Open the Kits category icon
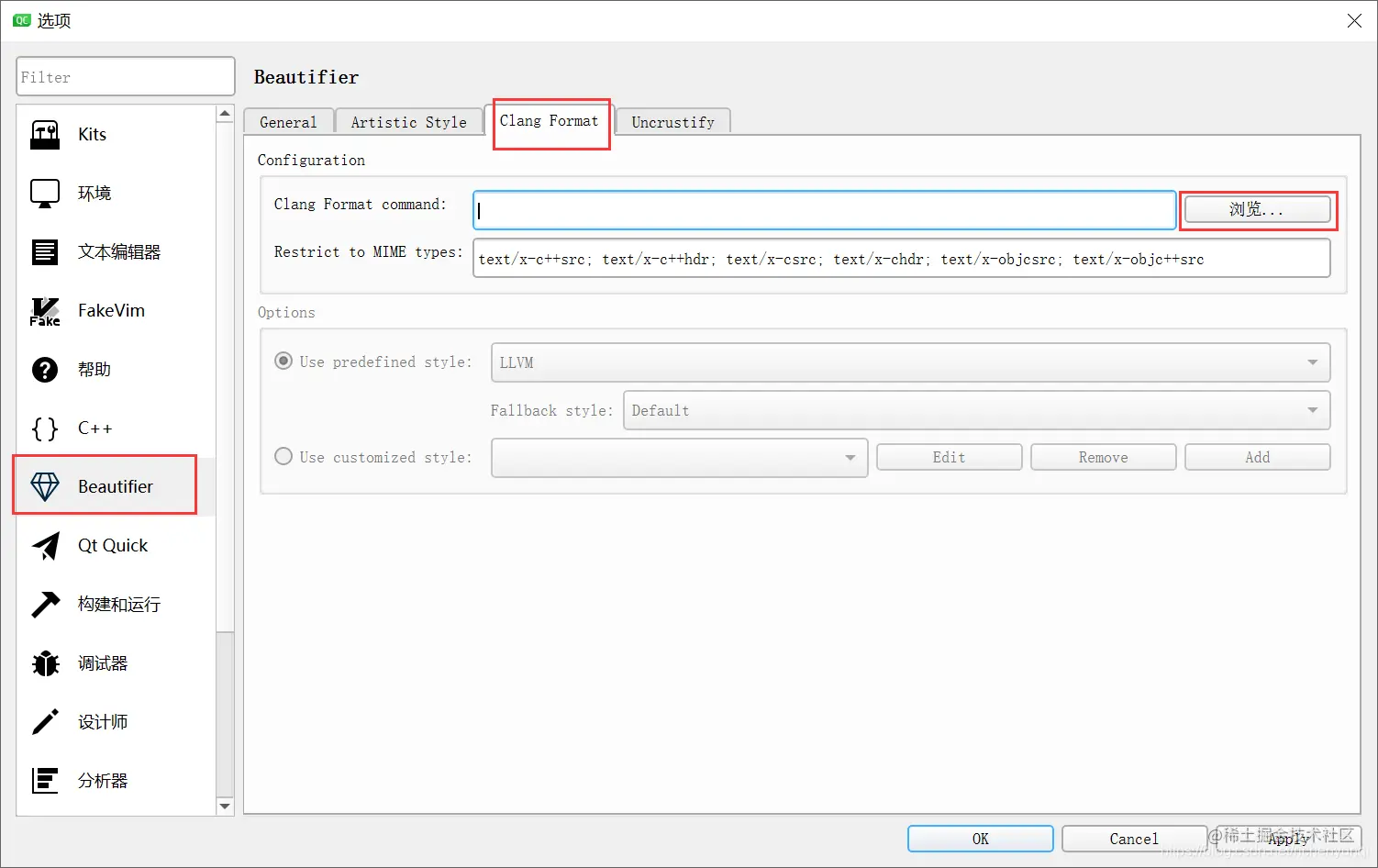Image resolution: width=1378 pixels, height=868 pixels. coord(45,135)
